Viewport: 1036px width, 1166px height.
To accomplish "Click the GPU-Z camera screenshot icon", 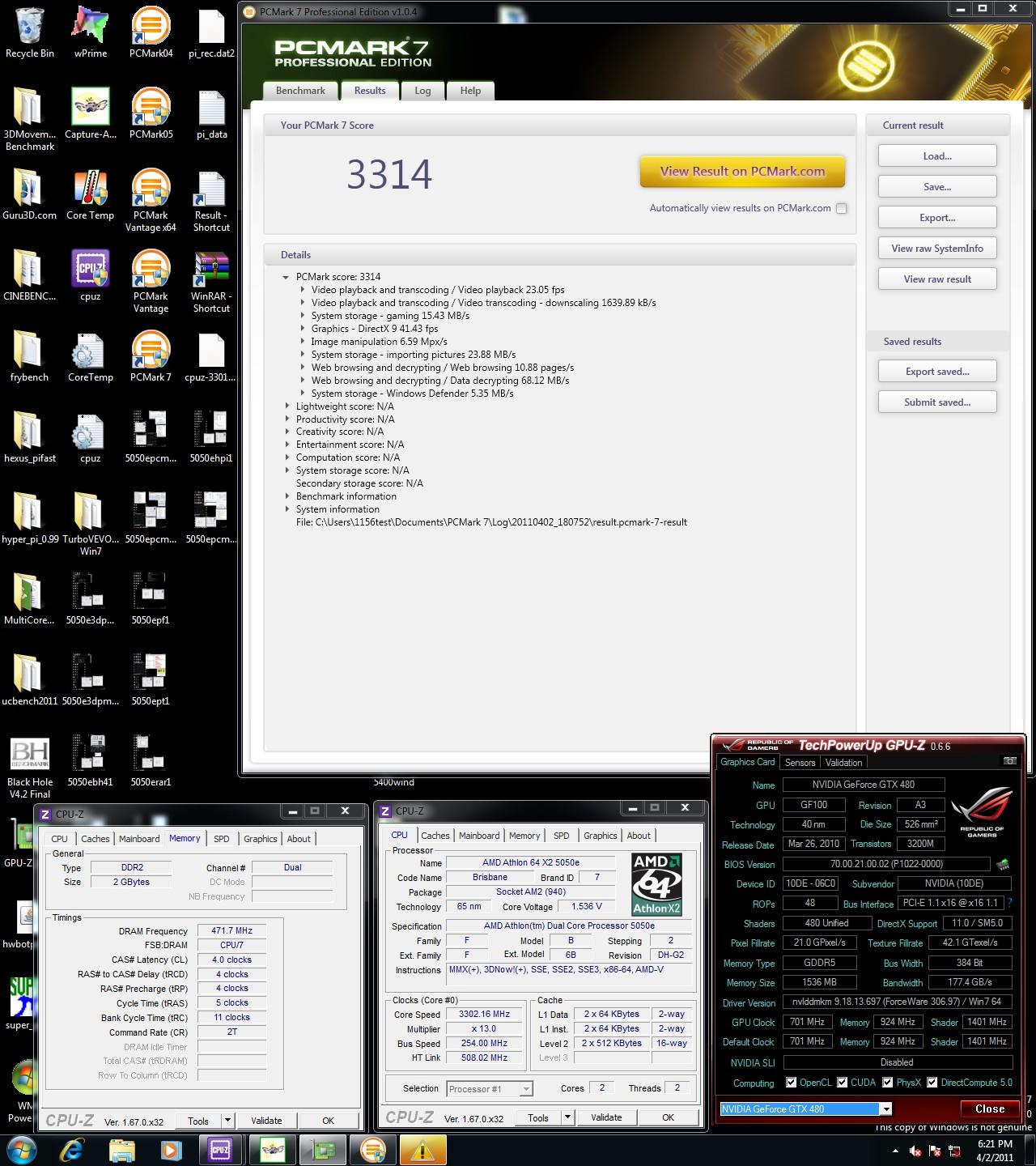I will tap(1009, 761).
